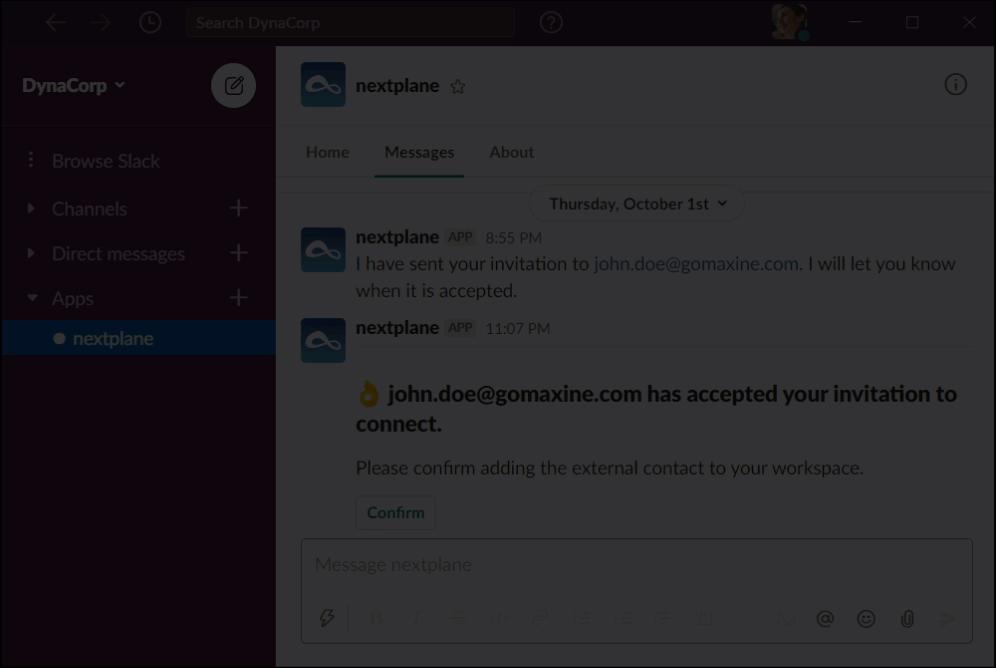Open the help question mark icon
Screen dimensions: 996x668
coord(551,23)
